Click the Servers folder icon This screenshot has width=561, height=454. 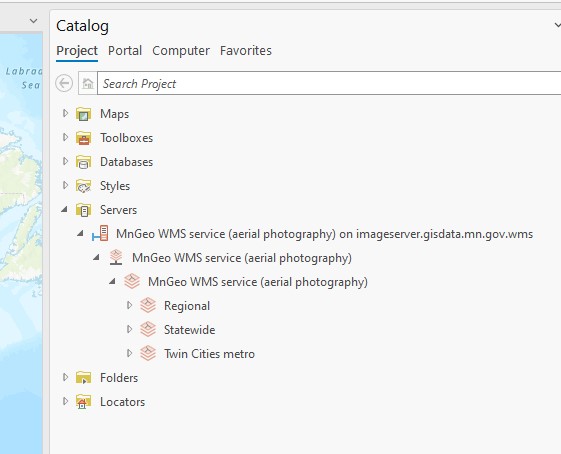[84, 210]
